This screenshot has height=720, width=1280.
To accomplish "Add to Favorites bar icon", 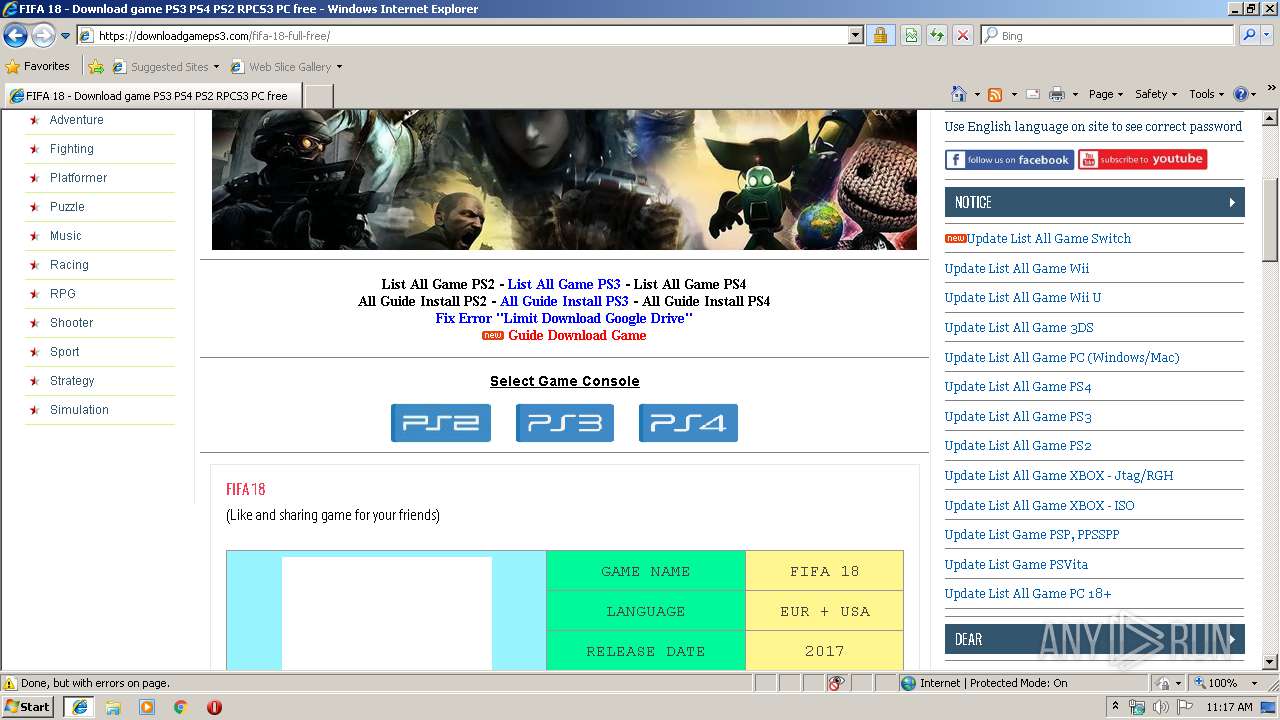I will [x=96, y=67].
